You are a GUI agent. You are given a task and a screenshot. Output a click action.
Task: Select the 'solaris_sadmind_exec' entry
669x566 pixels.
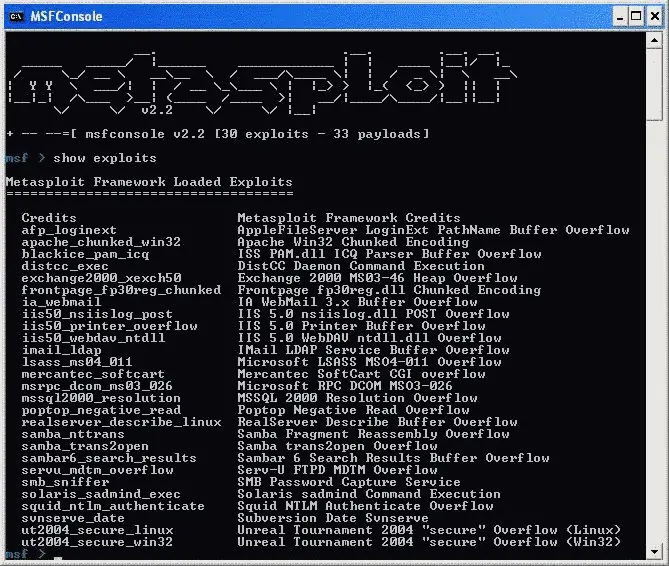click(101, 494)
